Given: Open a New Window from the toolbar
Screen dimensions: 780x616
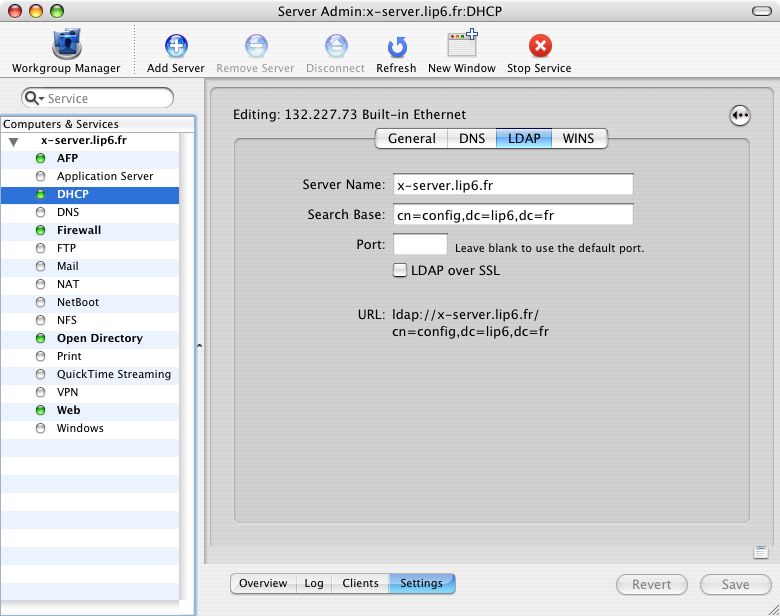Looking at the screenshot, I should coord(461,47).
